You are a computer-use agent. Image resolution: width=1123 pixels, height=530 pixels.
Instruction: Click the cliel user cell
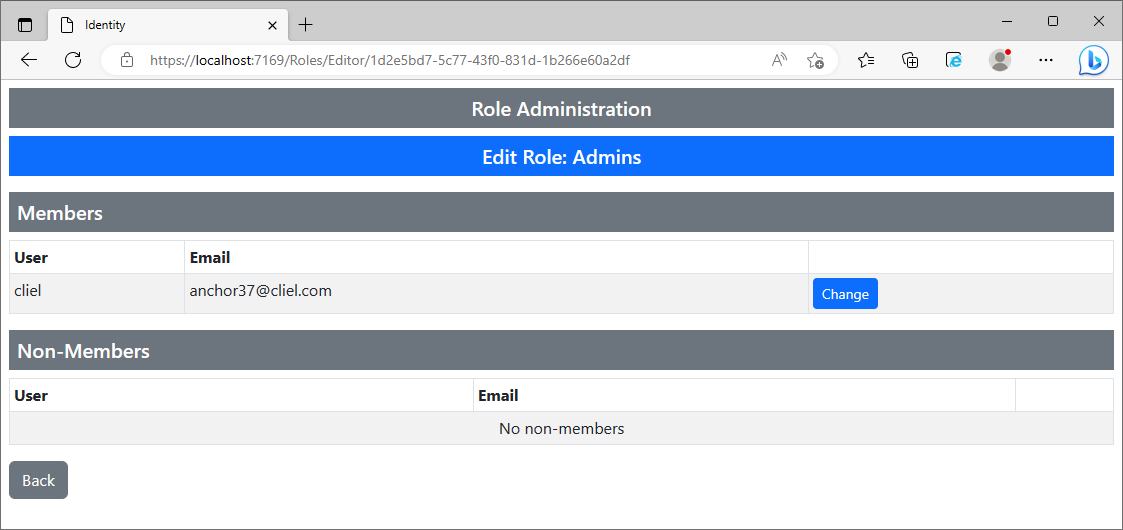click(97, 294)
